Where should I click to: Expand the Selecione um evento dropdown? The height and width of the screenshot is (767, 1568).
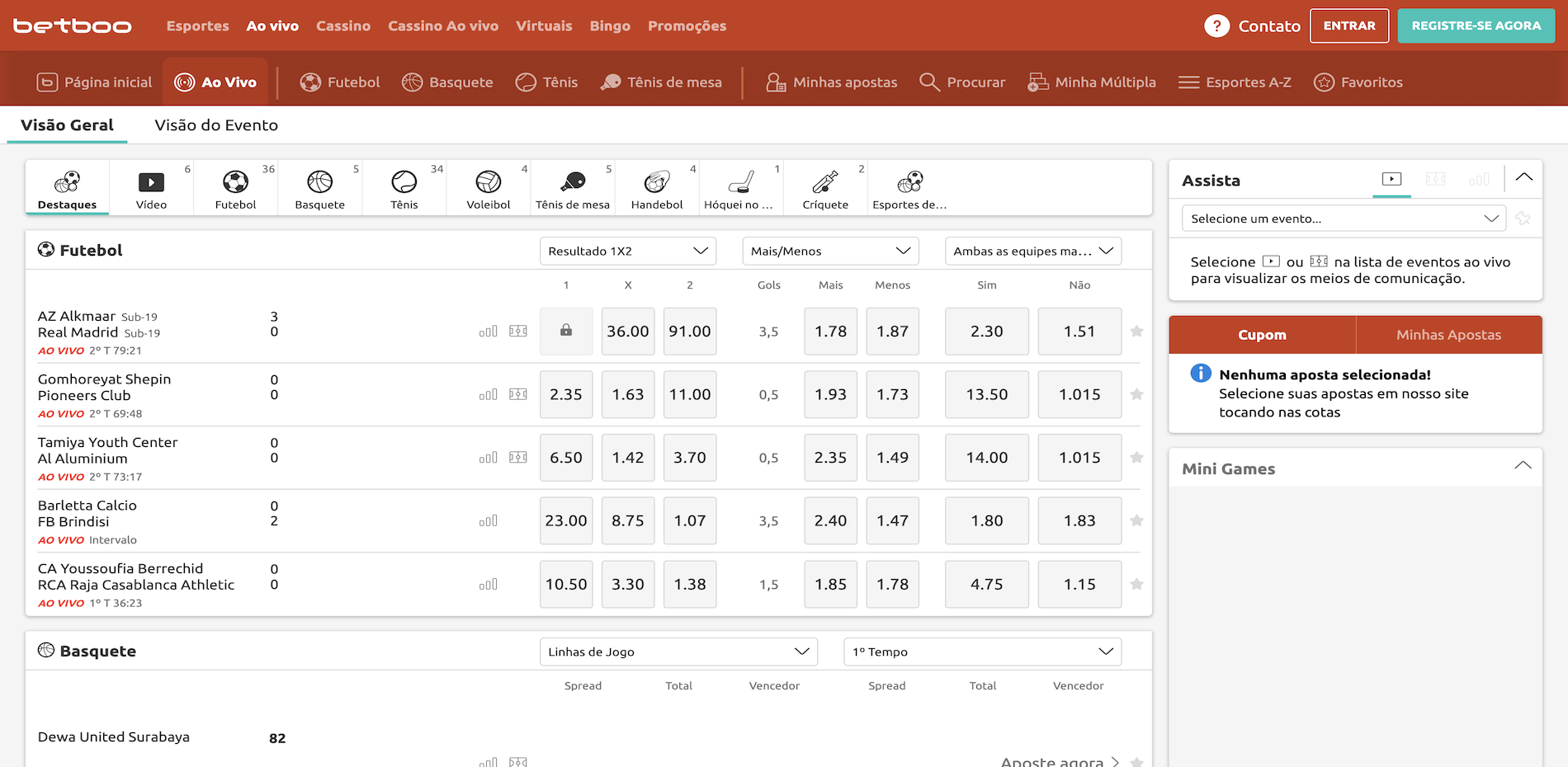1344,219
